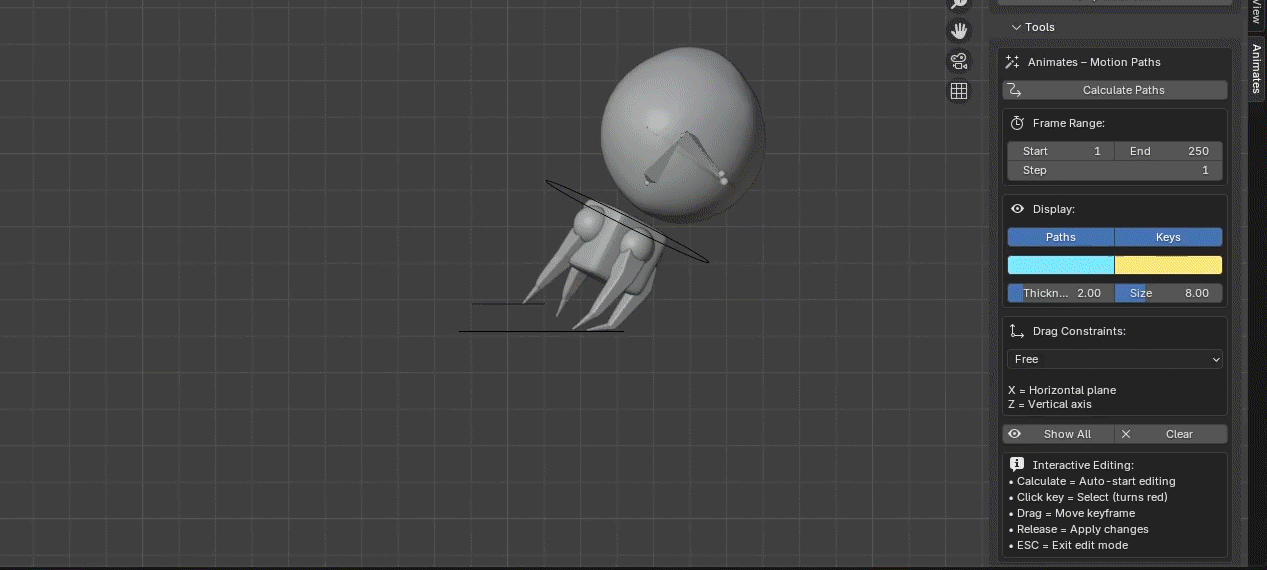Viewport: 1267px width, 570px height.
Task: Click the stopwatch icon beside Frame Range
Action: (1017, 123)
